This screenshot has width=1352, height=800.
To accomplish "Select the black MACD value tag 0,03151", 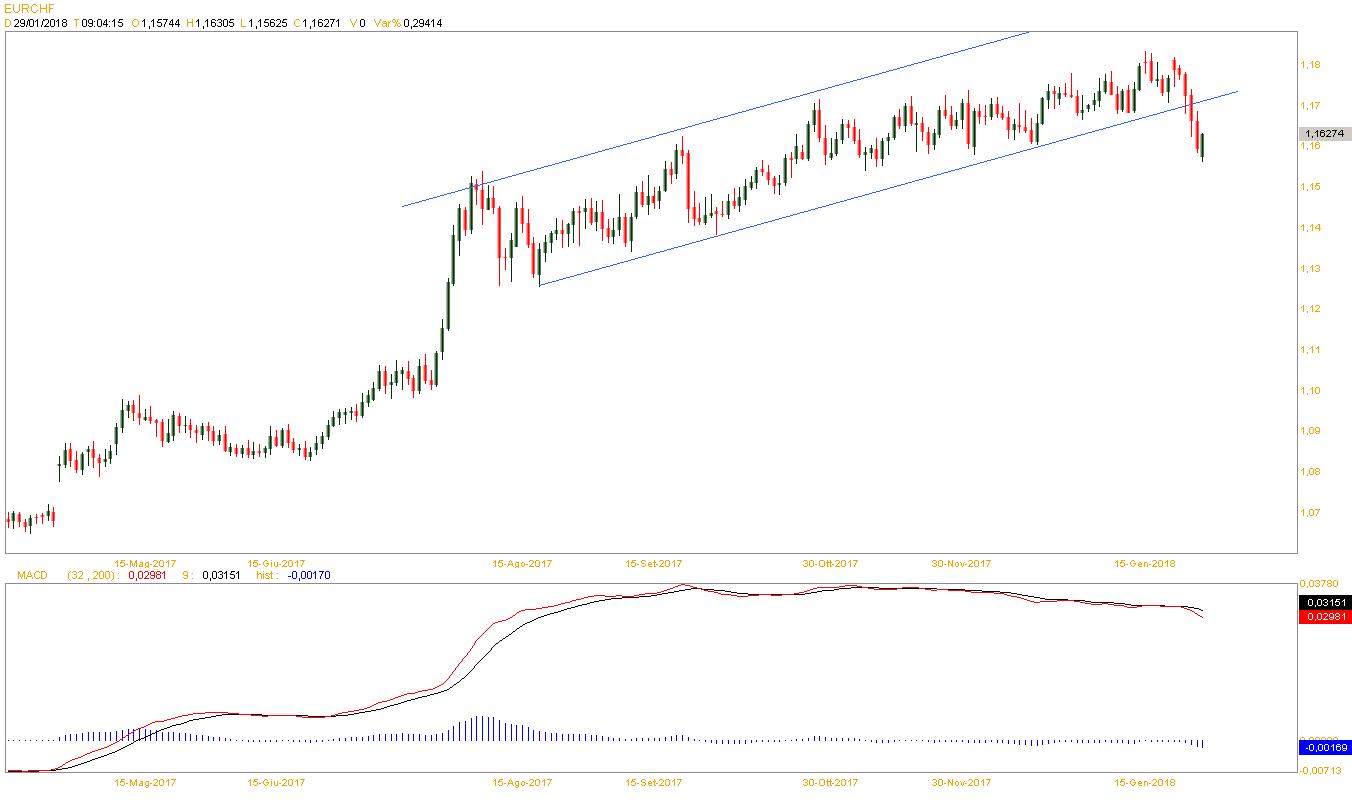I will pyautogui.click(x=1324, y=603).
